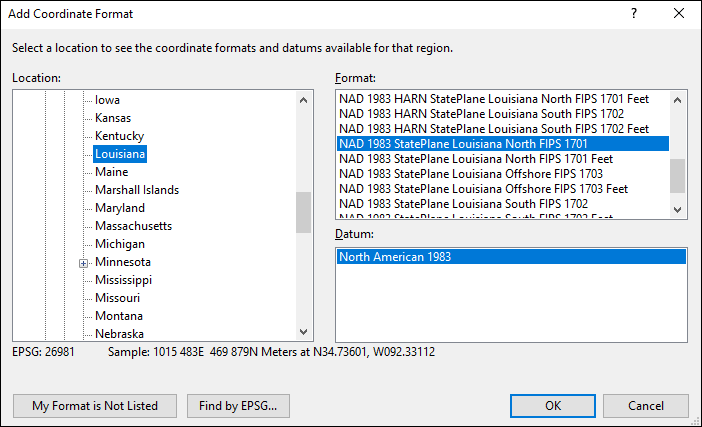702x427 pixels.
Task: Click Format list scroll down arrow
Action: tap(677, 209)
